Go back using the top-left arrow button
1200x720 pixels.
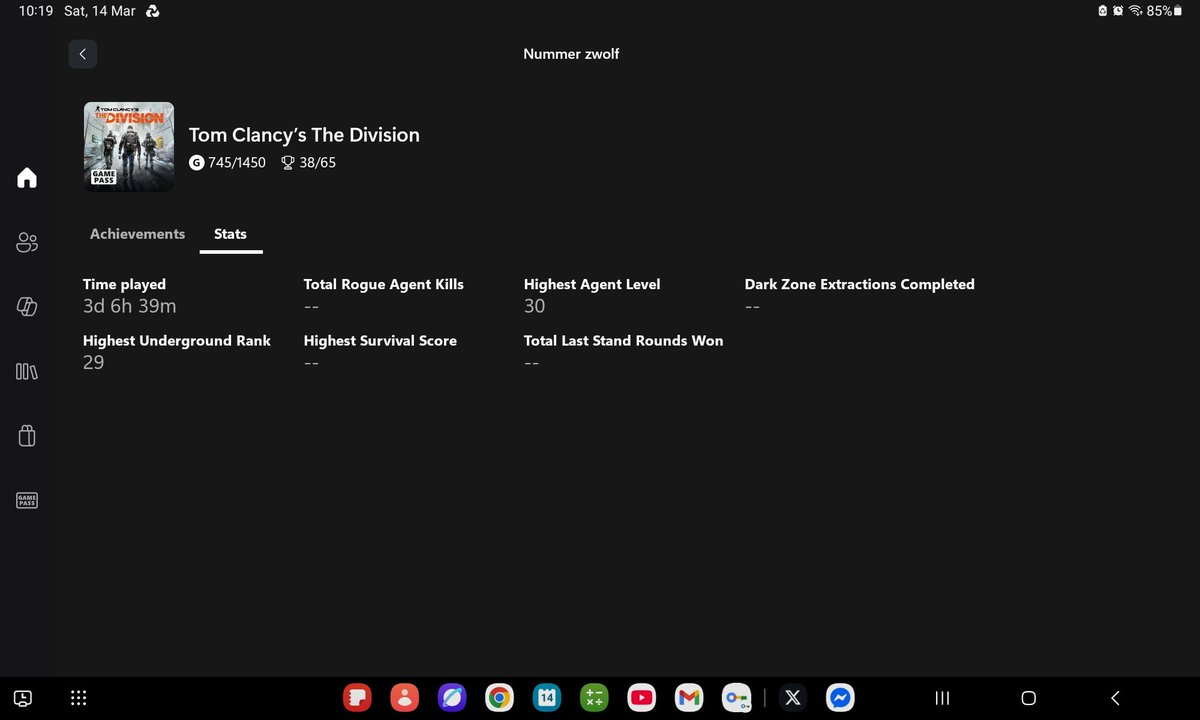tap(82, 54)
